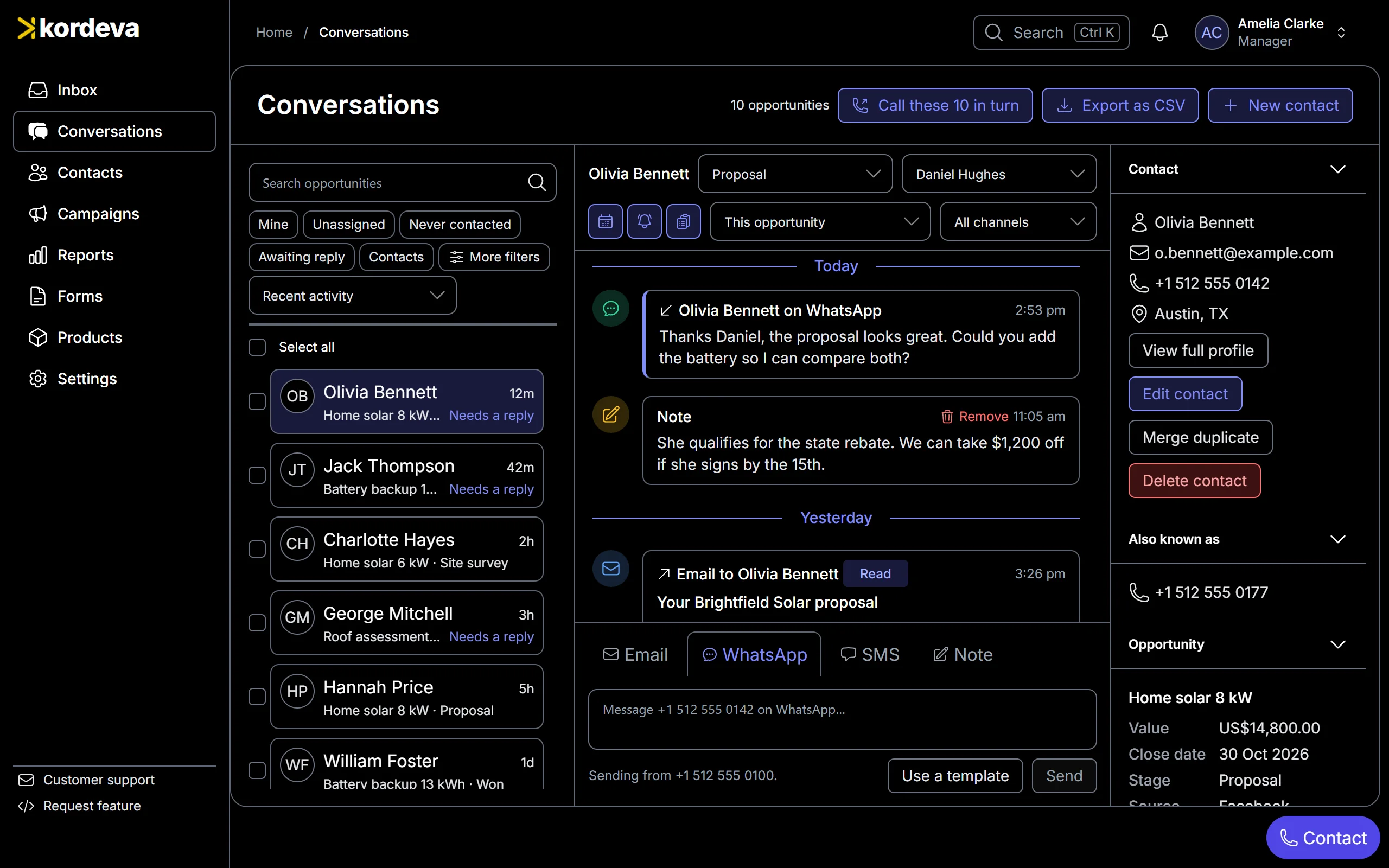Switch to the Email compose tab
Image resolution: width=1389 pixels, height=868 pixels.
(635, 655)
